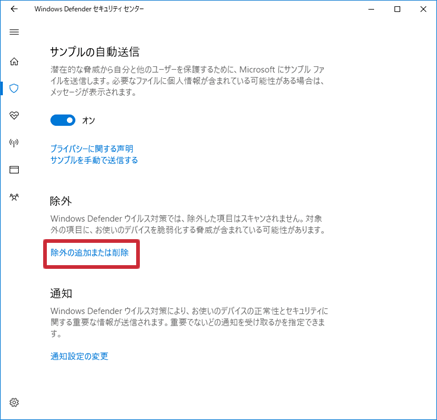Open the hamburger navigation menu
The image size is (437, 420).
[x=14, y=32]
